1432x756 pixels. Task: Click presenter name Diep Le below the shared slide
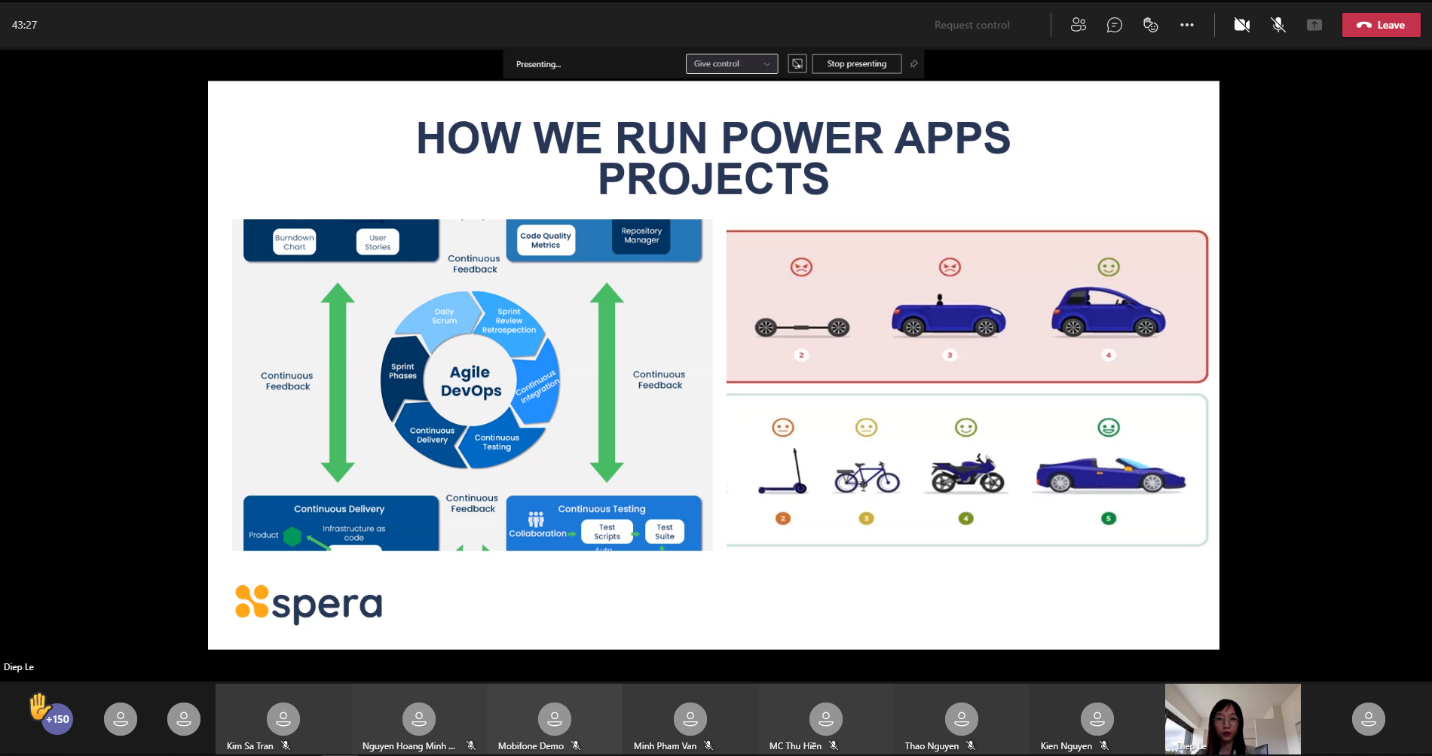[19, 667]
